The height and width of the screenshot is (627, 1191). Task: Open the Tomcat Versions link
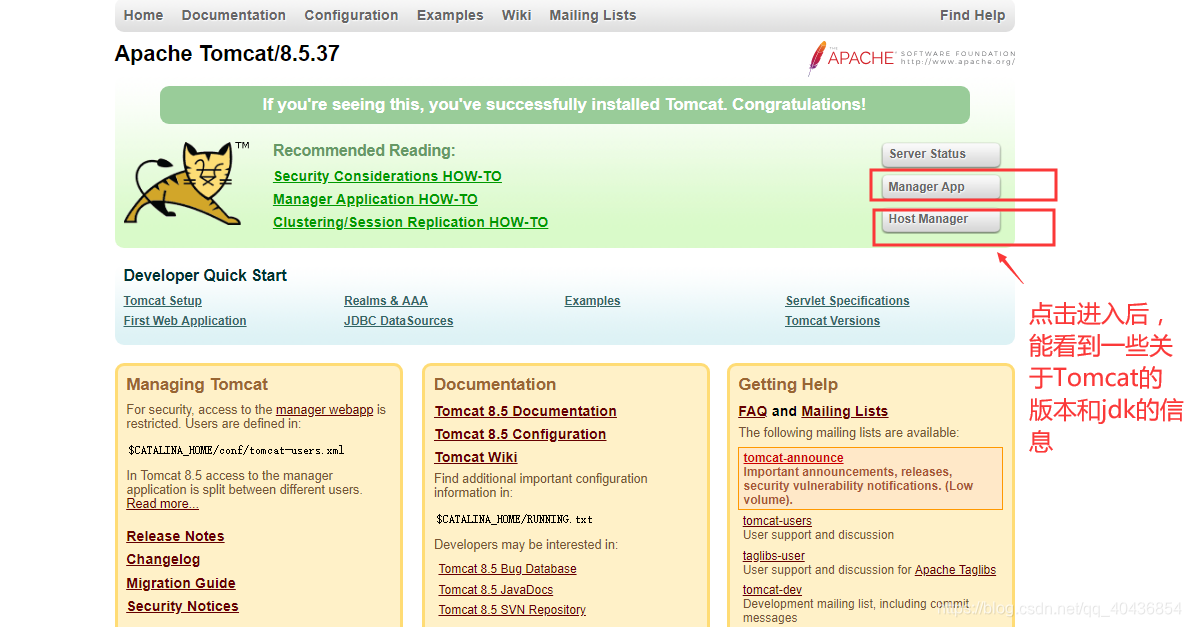click(832, 321)
